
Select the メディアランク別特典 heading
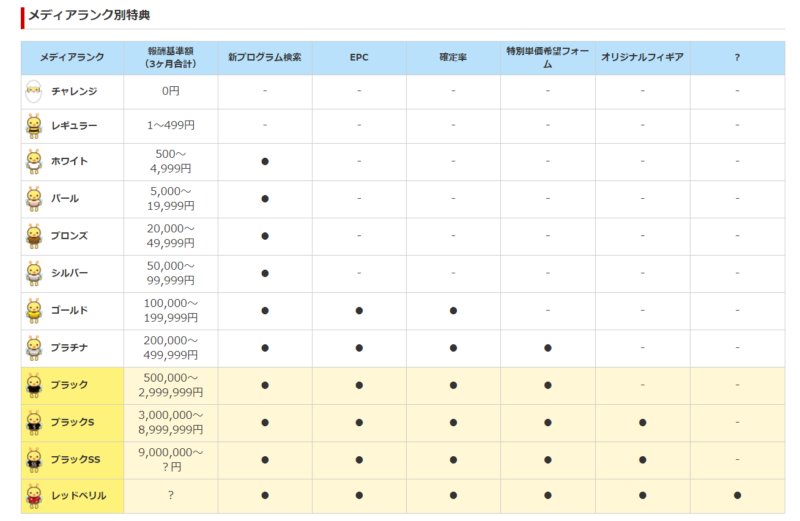point(89,15)
